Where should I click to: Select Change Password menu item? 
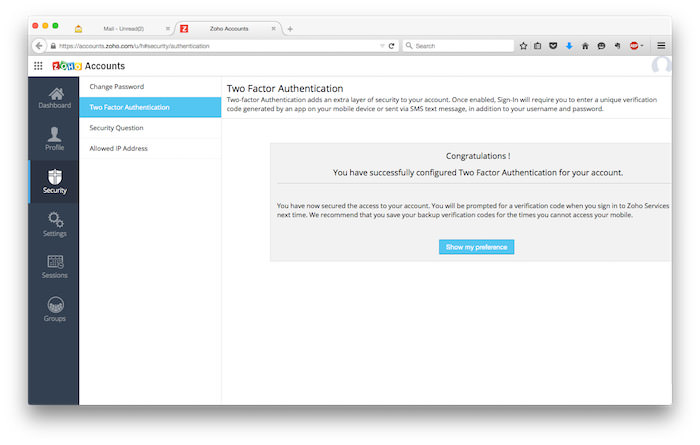point(150,87)
